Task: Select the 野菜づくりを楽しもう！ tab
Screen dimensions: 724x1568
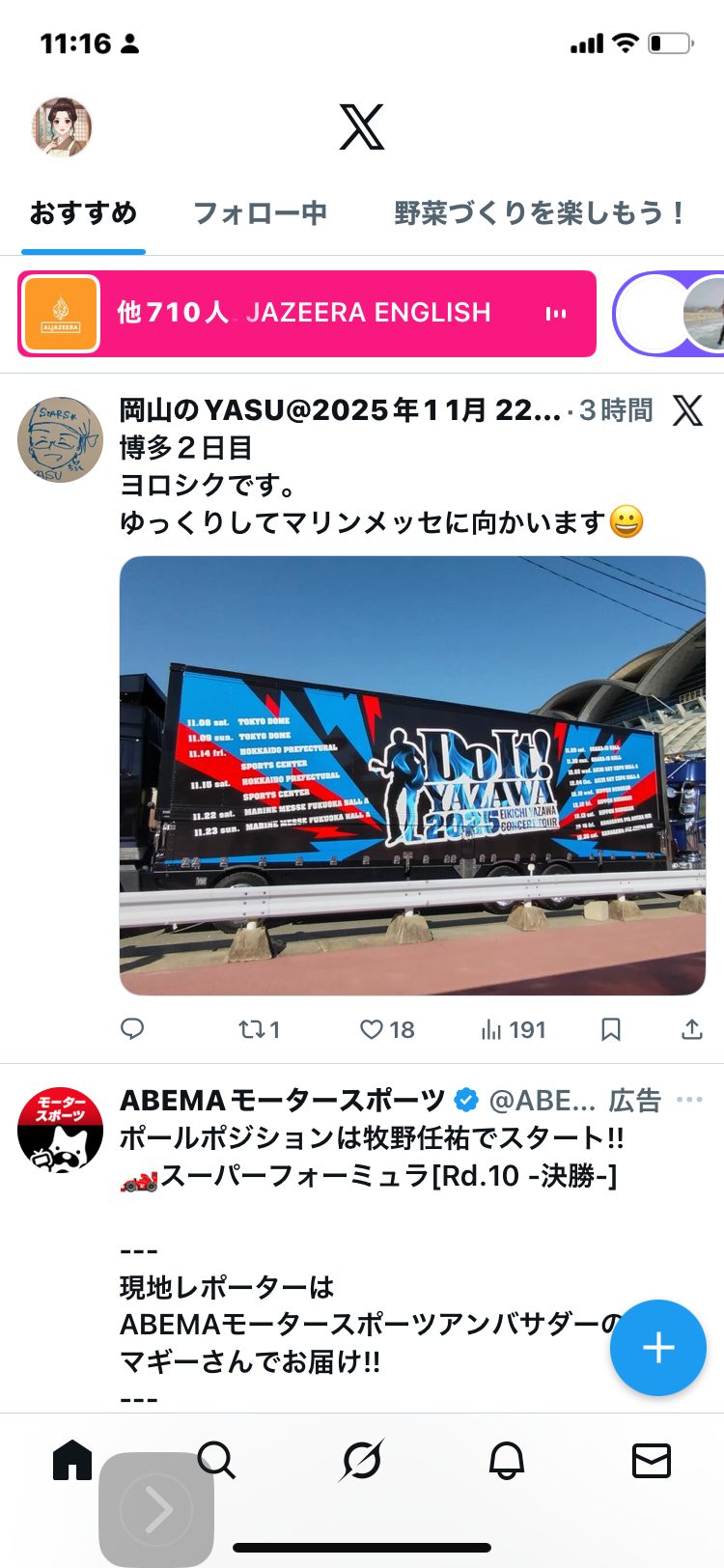Action: [539, 212]
